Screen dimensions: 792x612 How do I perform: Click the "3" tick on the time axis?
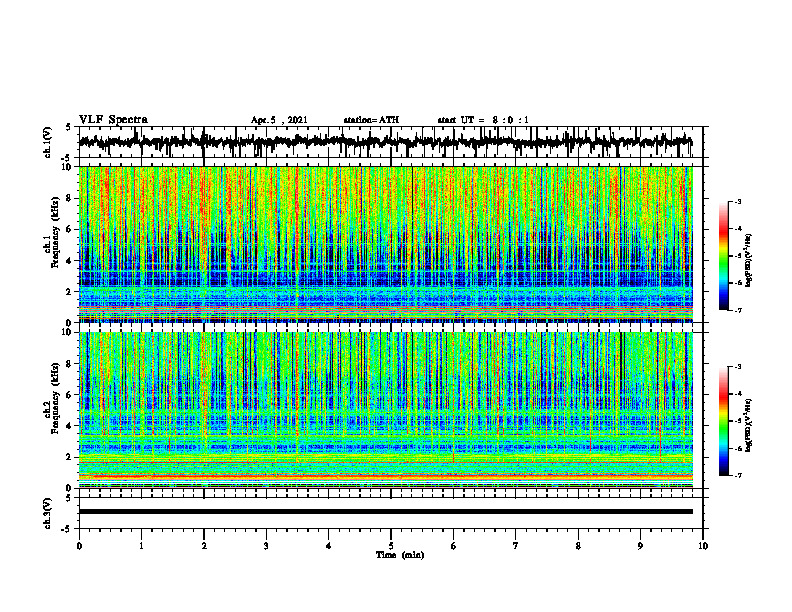click(266, 546)
